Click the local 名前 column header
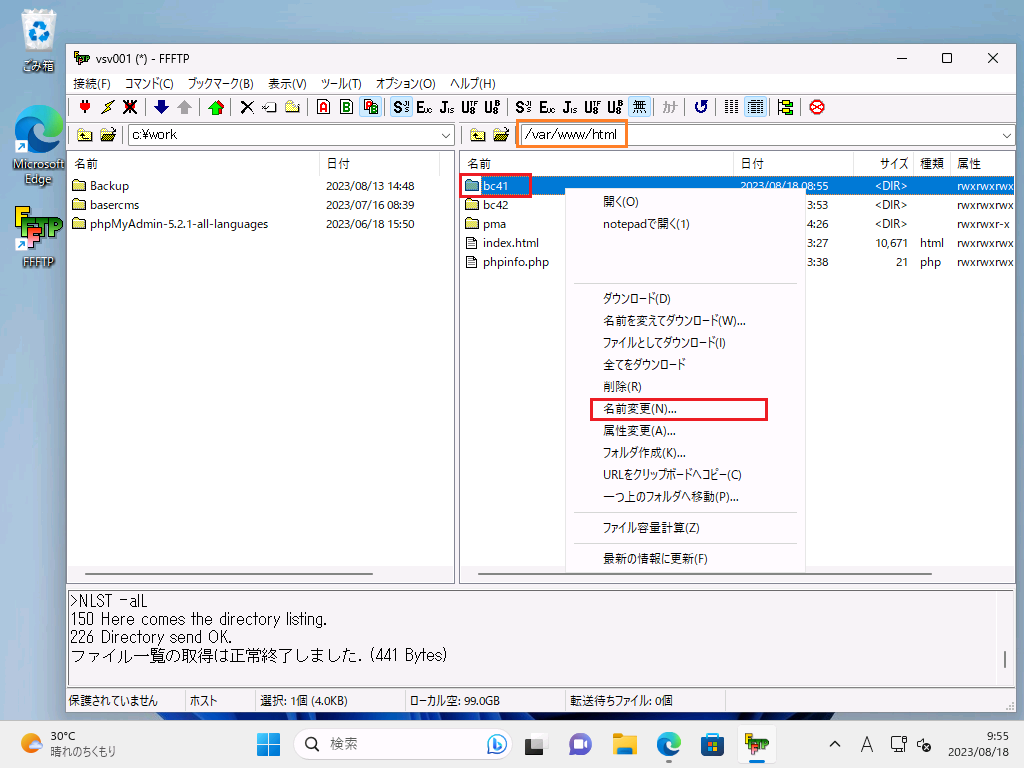1024x768 pixels. (x=86, y=163)
